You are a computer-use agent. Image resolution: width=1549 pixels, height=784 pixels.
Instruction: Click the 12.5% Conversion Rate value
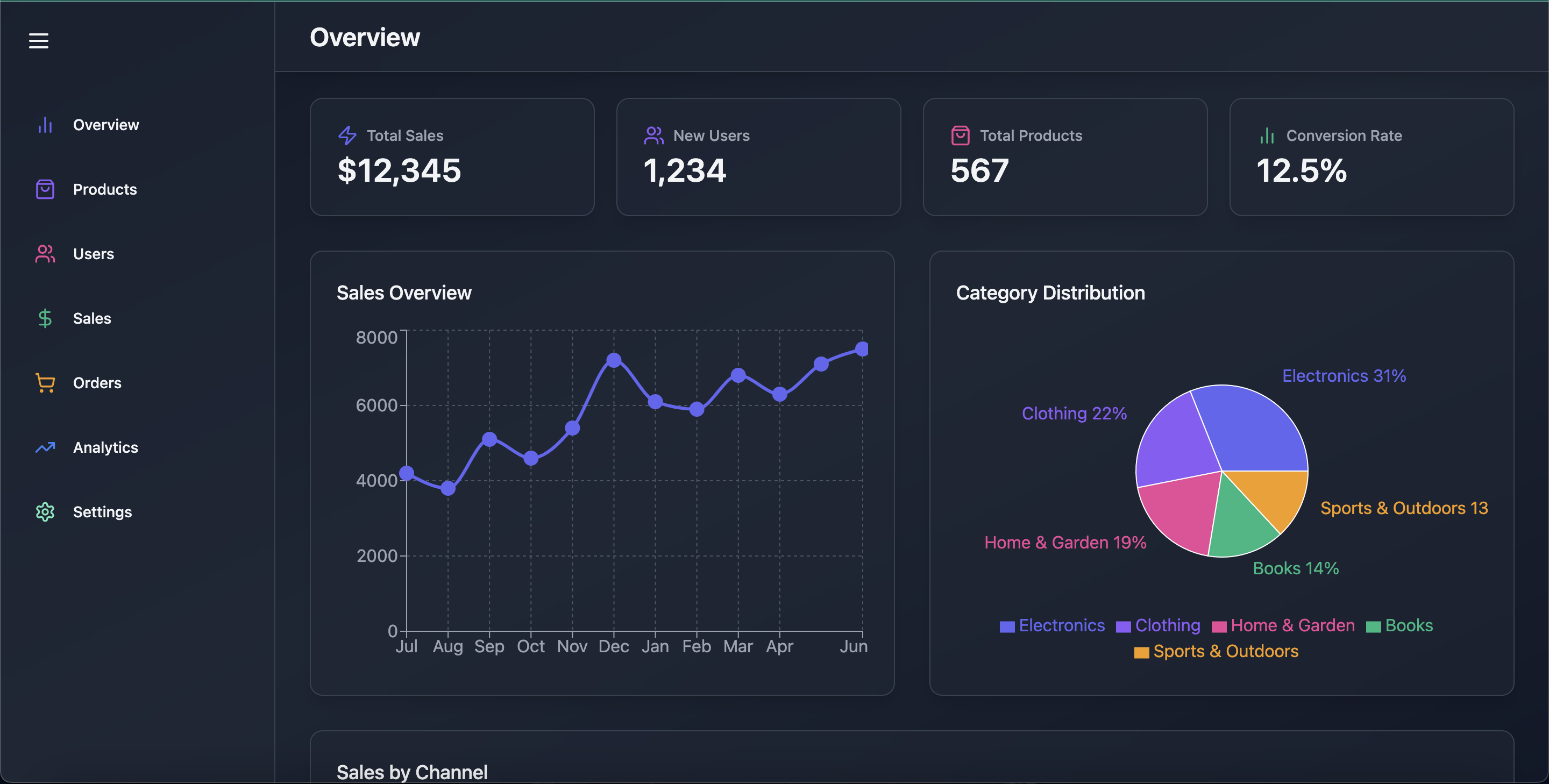1302,171
